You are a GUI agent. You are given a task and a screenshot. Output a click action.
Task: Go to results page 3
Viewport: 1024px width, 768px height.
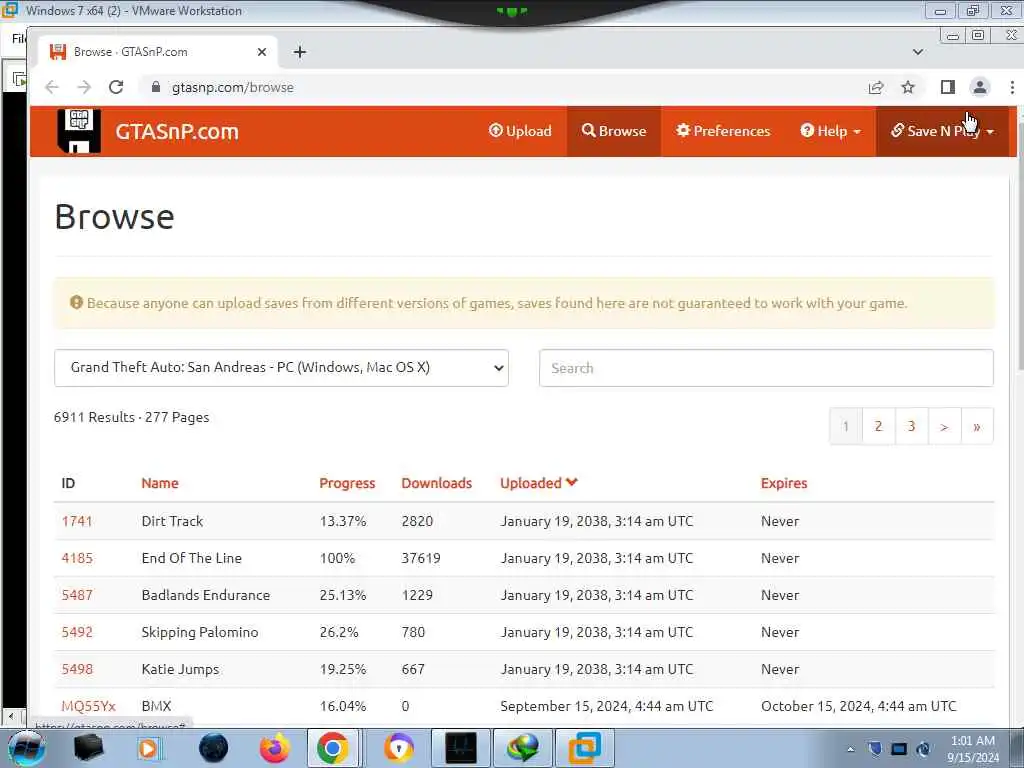click(x=911, y=426)
